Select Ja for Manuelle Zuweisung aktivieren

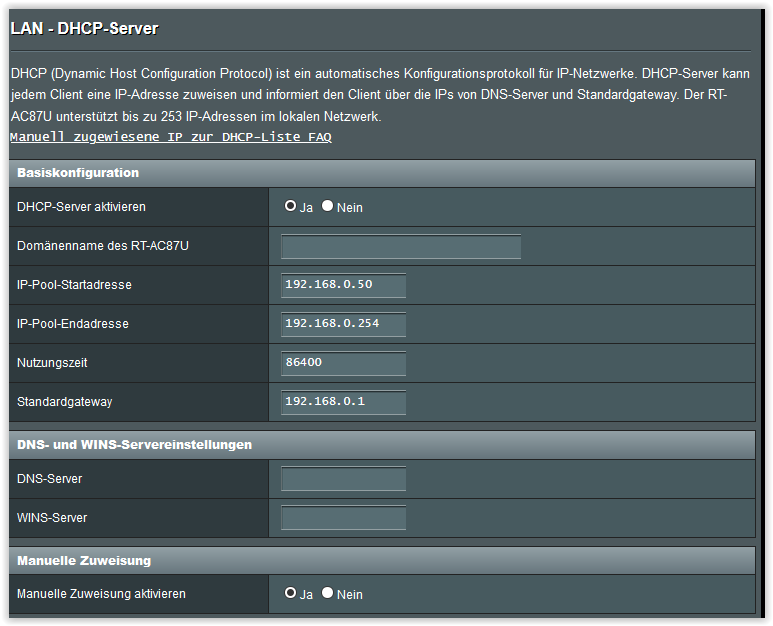(x=290, y=592)
